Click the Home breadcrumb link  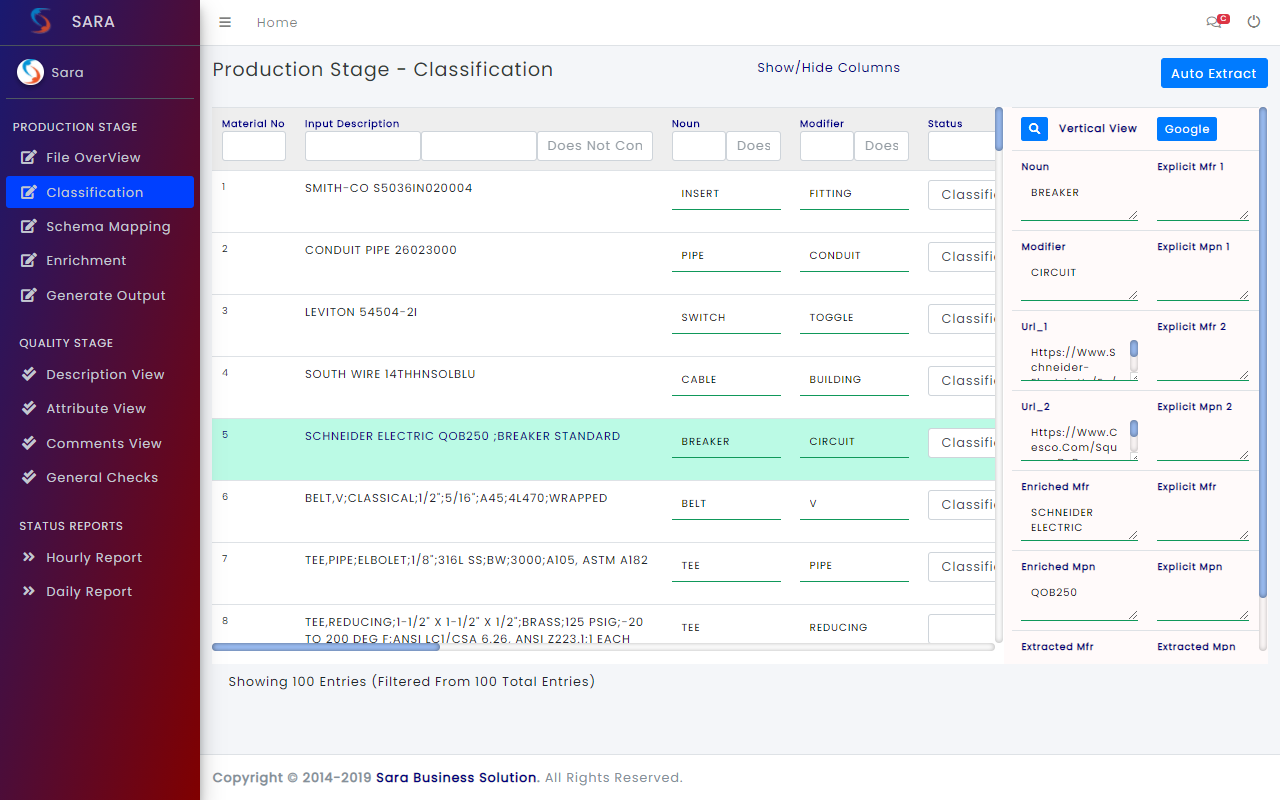pyautogui.click(x=277, y=22)
